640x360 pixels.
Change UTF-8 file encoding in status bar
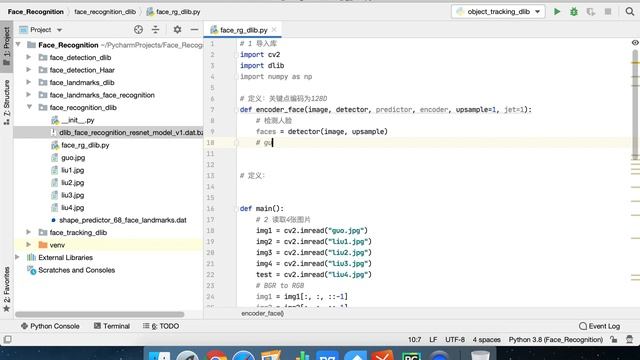click(455, 339)
